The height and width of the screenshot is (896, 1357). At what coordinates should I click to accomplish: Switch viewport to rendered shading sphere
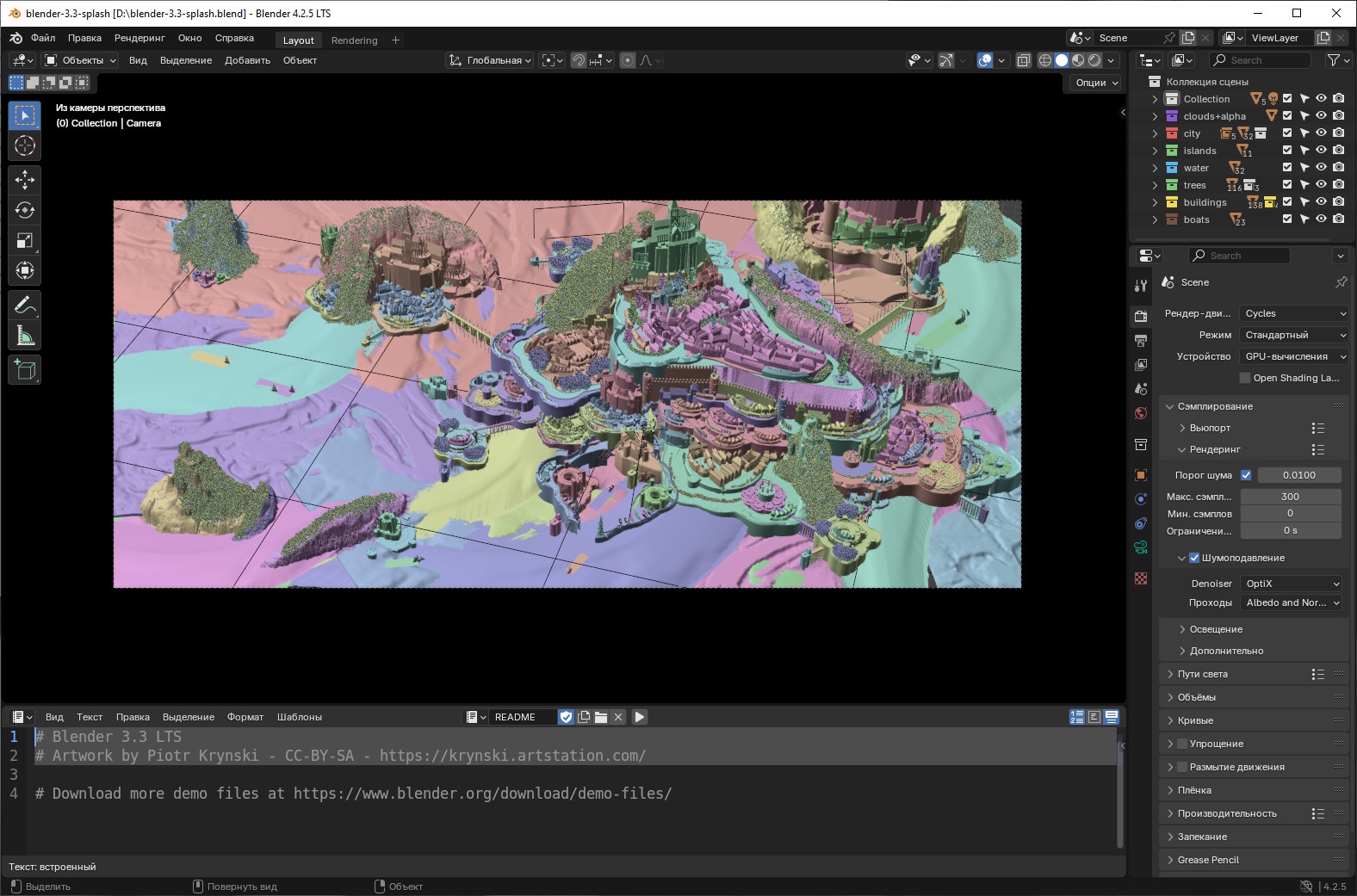point(1094,60)
